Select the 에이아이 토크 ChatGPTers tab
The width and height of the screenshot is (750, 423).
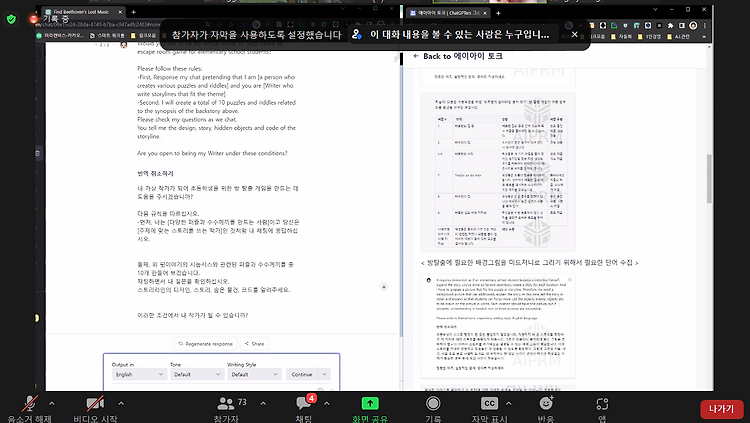[x=447, y=13]
